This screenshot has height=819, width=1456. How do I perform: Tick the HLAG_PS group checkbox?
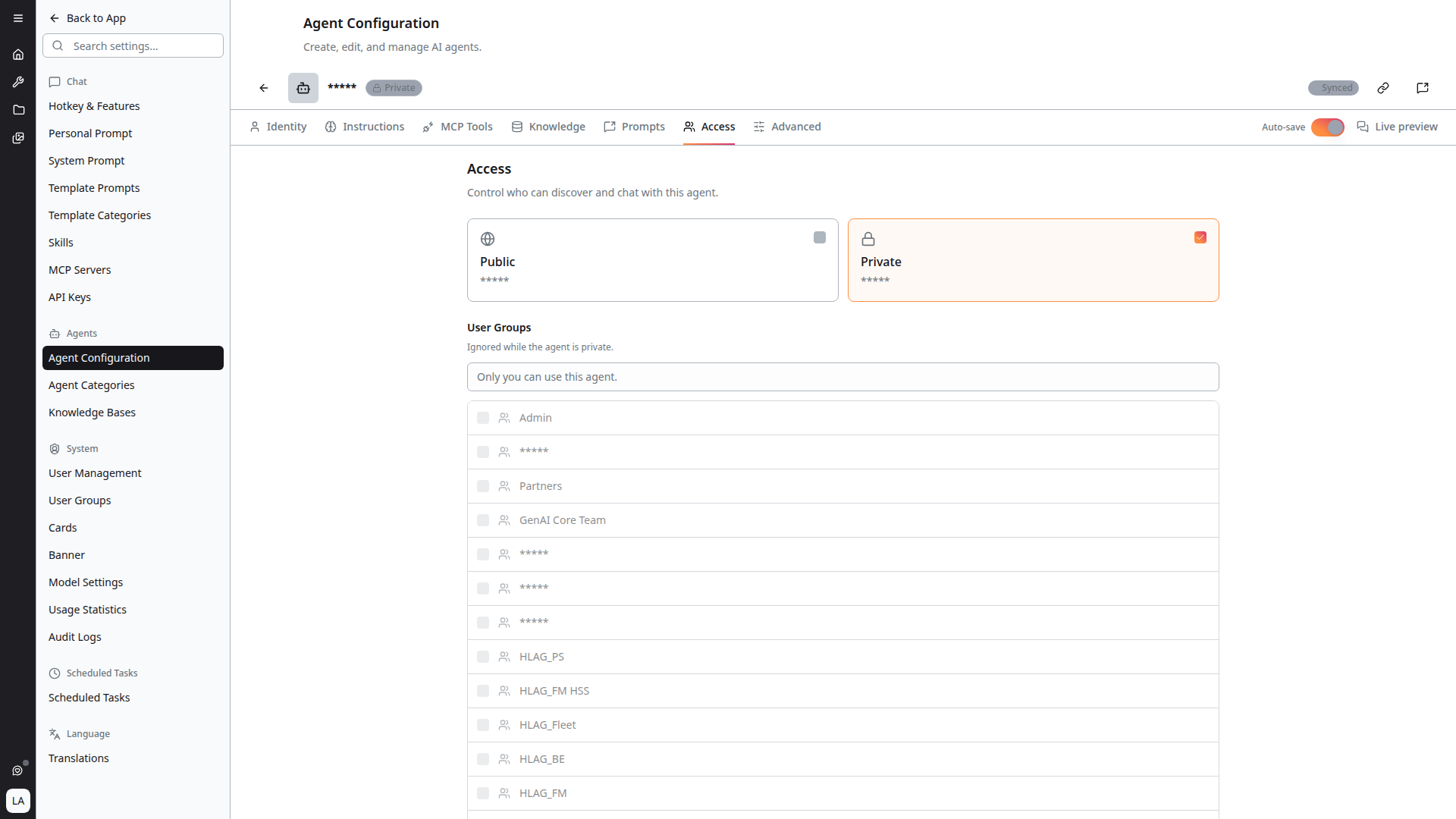tap(483, 657)
